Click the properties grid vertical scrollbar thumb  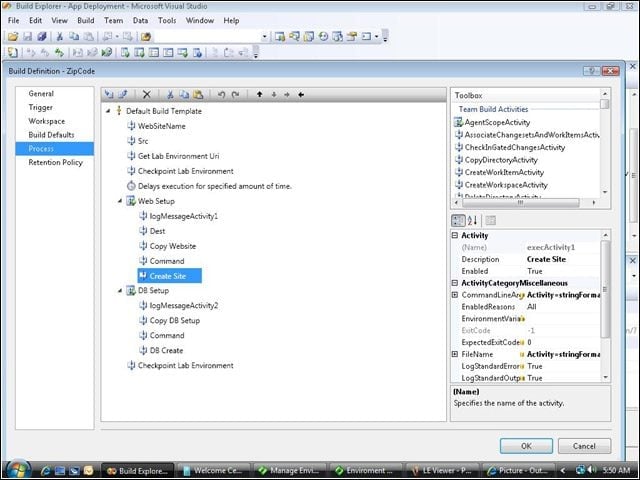pyautogui.click(x=605, y=289)
